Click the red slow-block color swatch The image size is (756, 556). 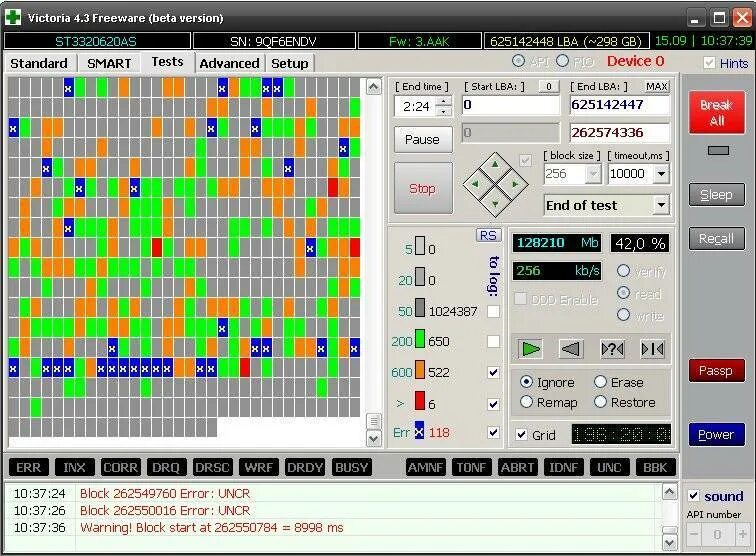[419, 401]
